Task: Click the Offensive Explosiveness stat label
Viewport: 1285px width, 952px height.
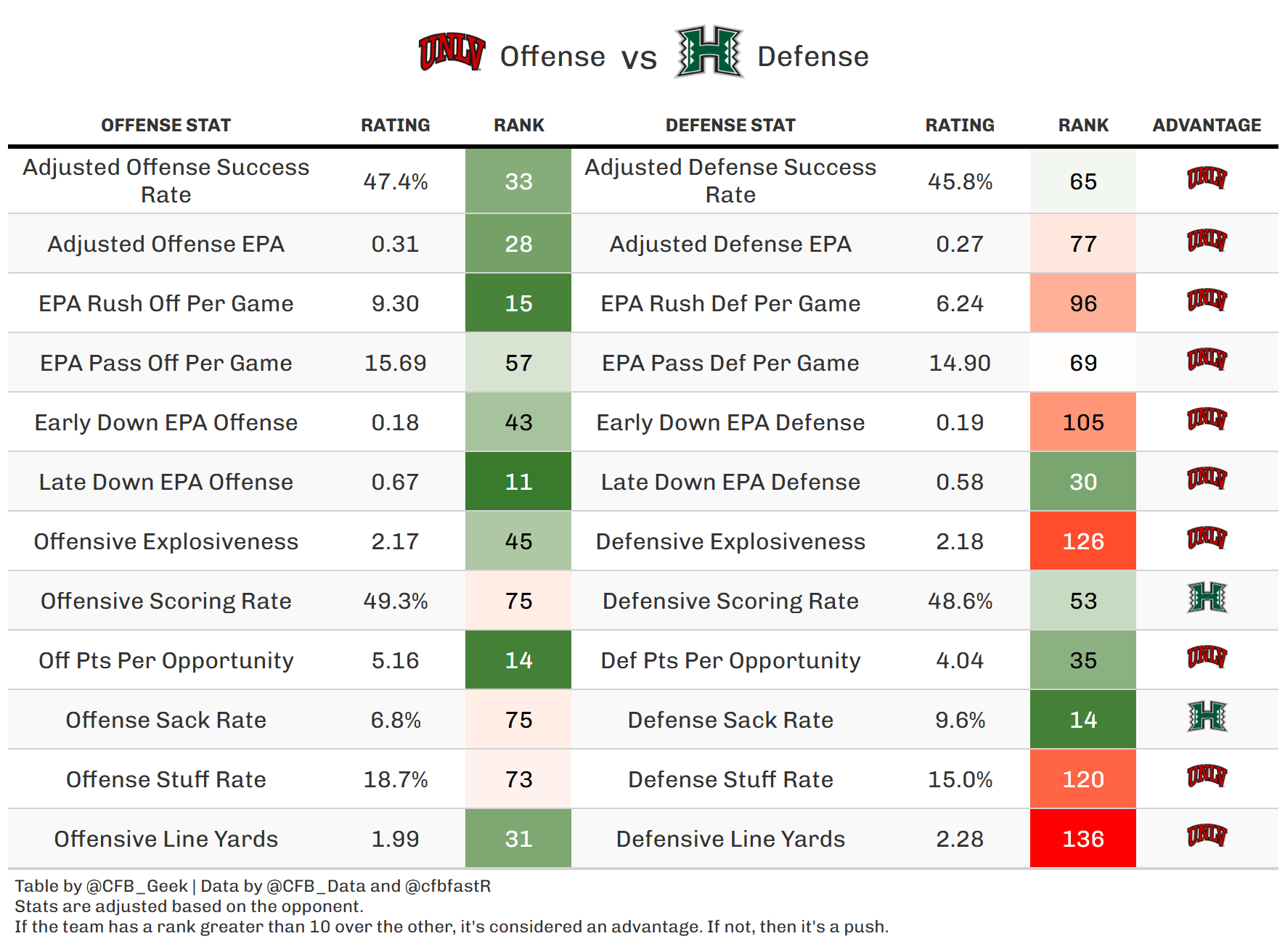Action: 166,541
